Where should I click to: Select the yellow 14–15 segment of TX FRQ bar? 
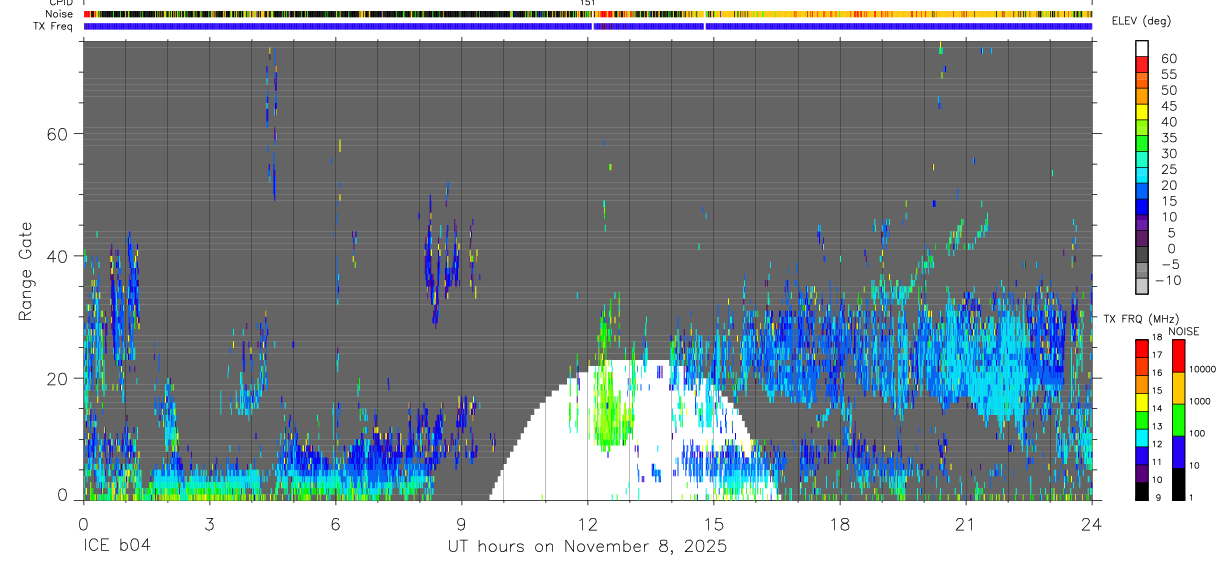tap(1142, 401)
